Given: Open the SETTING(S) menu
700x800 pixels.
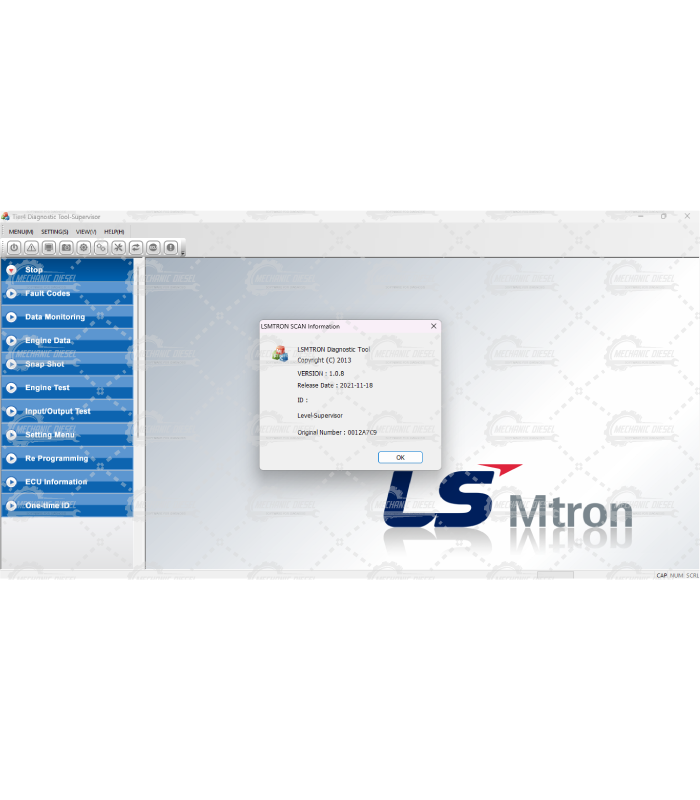Looking at the screenshot, I should tap(54, 231).
